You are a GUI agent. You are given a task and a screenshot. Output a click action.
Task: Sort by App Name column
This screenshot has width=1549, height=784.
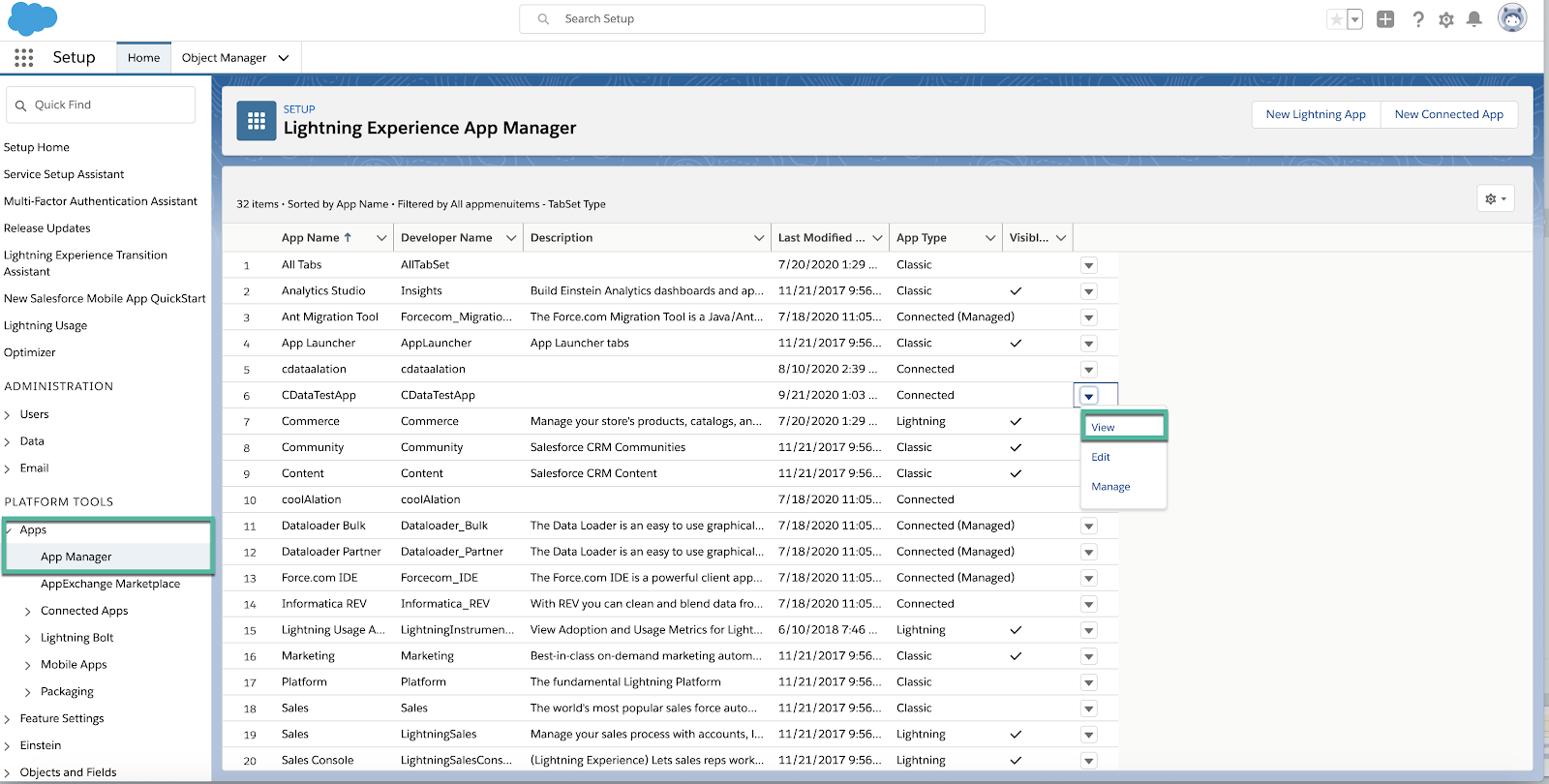[317, 237]
